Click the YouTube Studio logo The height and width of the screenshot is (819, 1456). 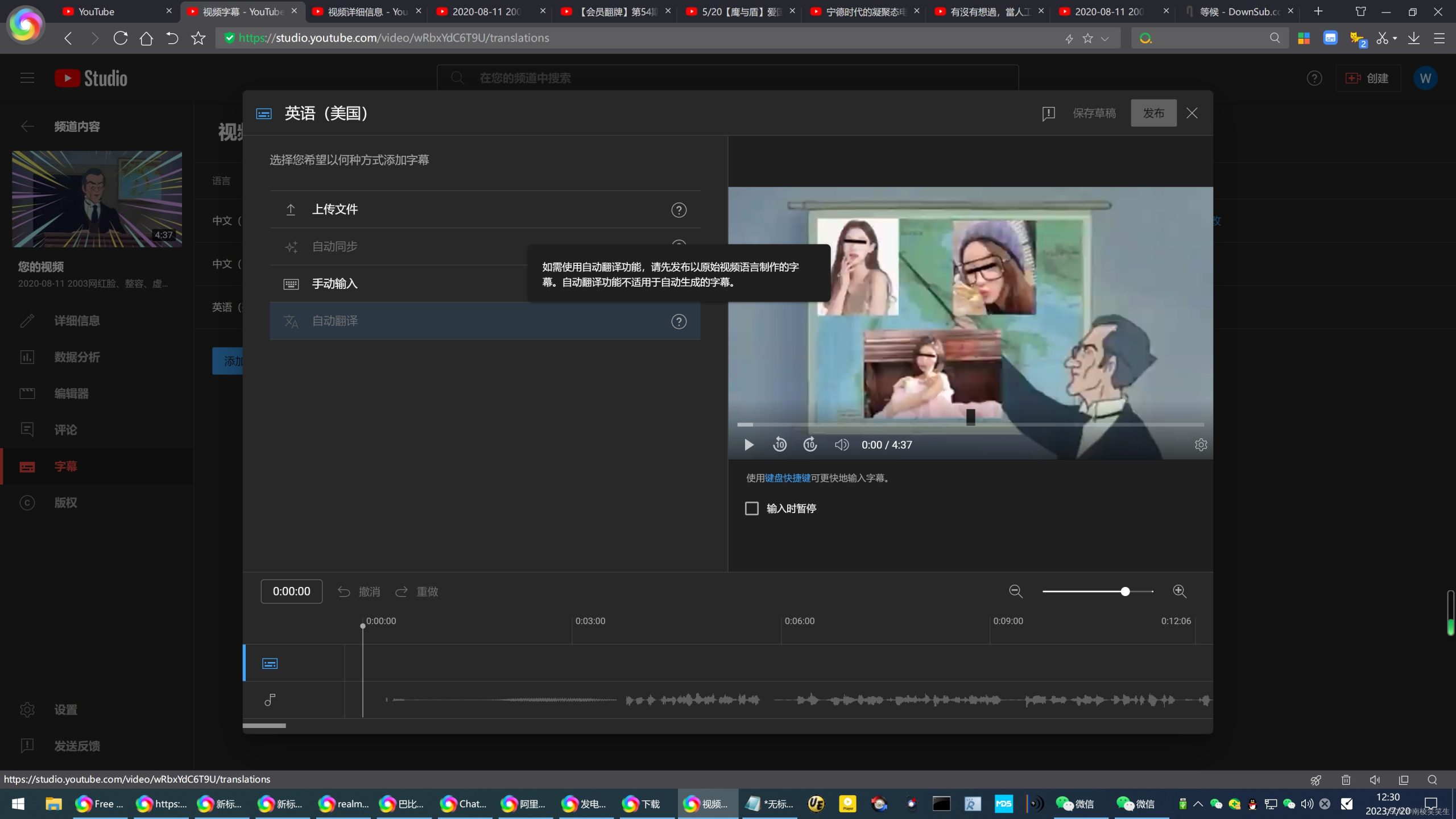(x=91, y=78)
